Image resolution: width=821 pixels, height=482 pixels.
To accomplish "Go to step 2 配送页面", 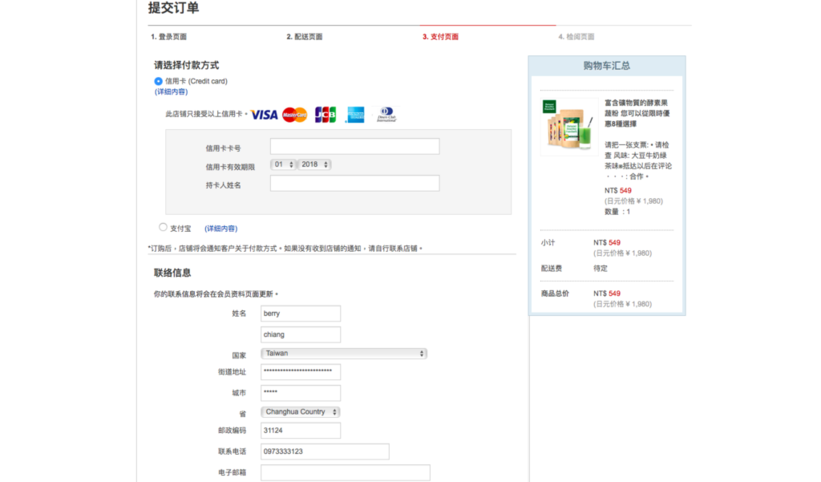I will pos(305,37).
